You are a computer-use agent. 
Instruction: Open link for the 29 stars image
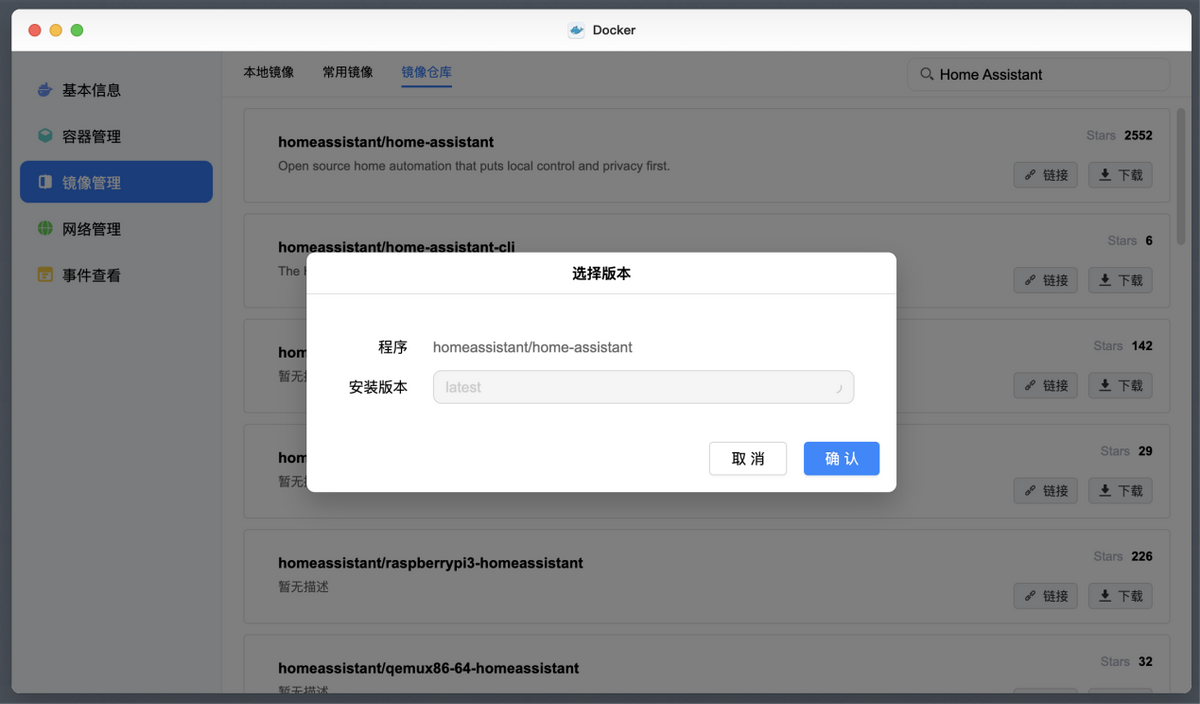(1046, 491)
